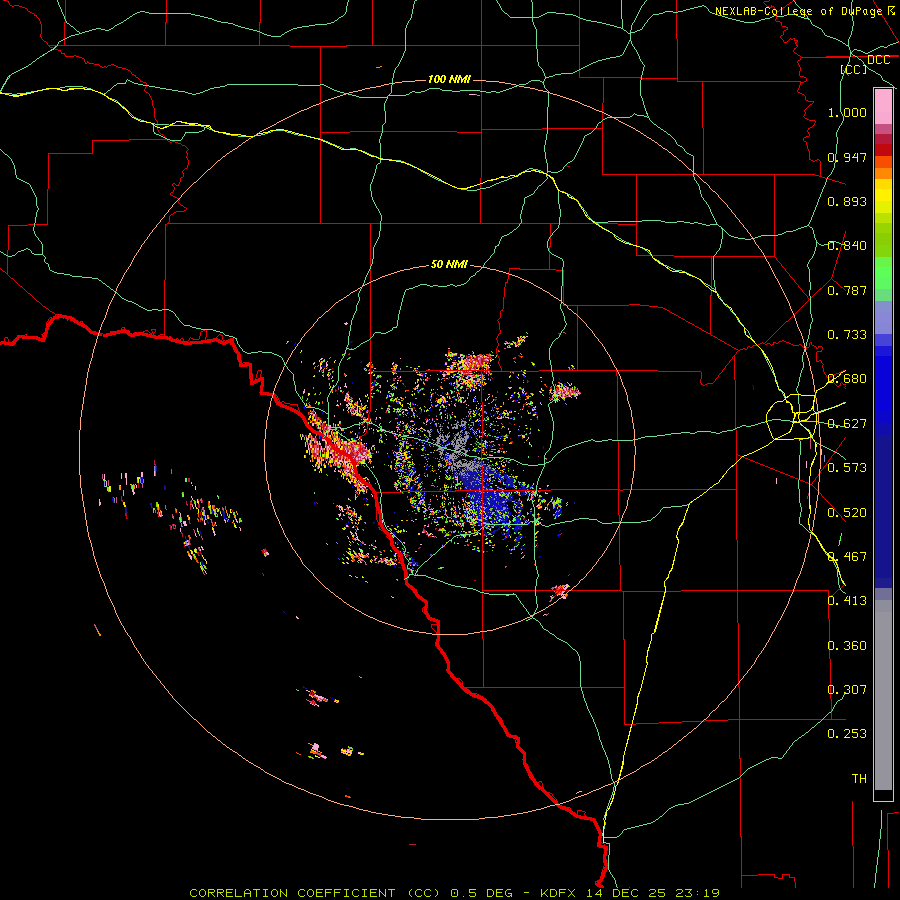Screen dimensions: 900x900
Task: Click the 0.733 legend value
Action: (x=847, y=335)
